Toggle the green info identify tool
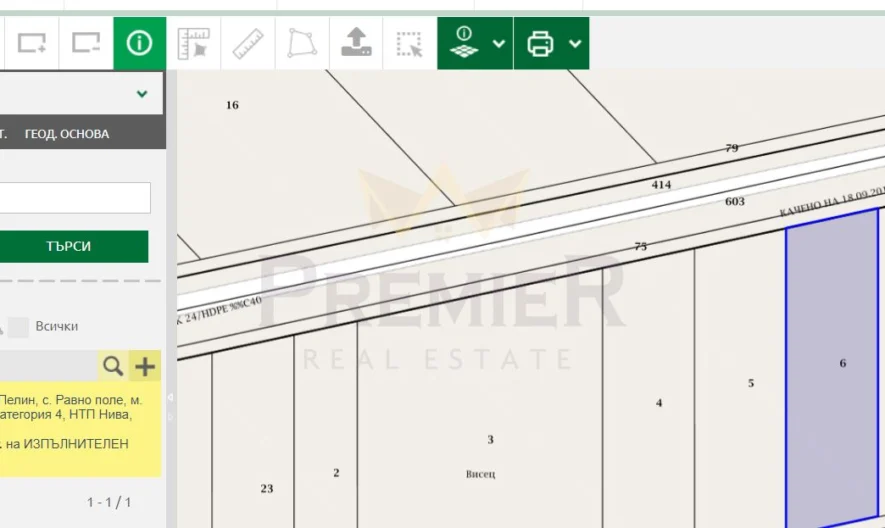Viewport: 885px width, 528px height. click(x=140, y=43)
